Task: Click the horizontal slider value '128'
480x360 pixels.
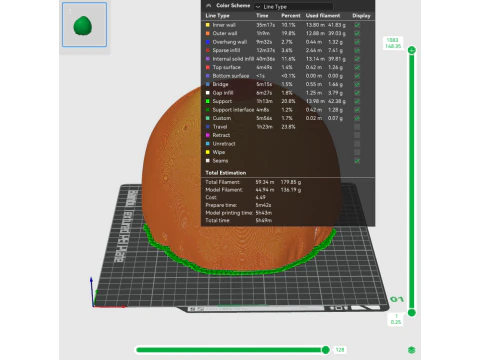Action: 340,350
